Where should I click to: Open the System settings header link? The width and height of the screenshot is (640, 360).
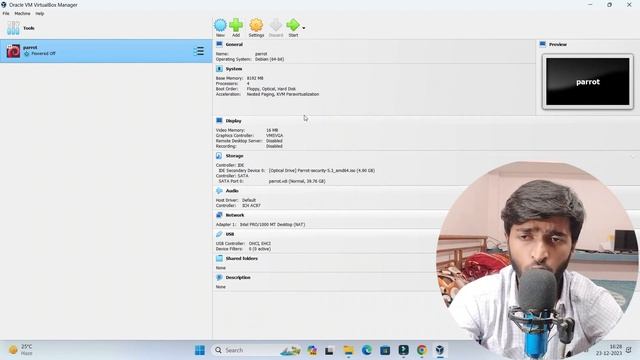(x=234, y=69)
